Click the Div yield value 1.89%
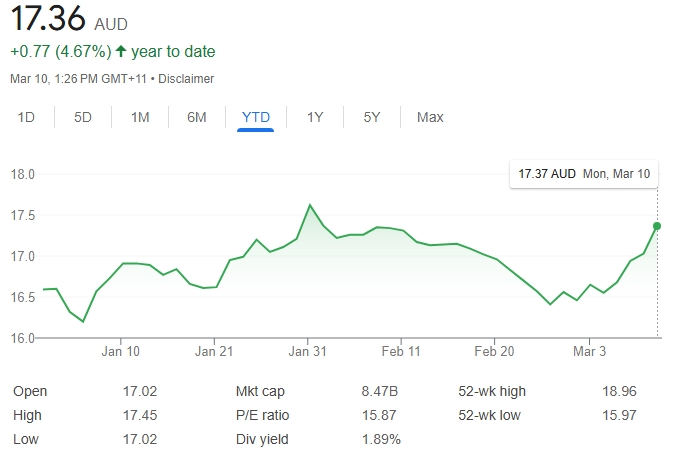Viewport: 679px width, 452px height. coord(381,439)
